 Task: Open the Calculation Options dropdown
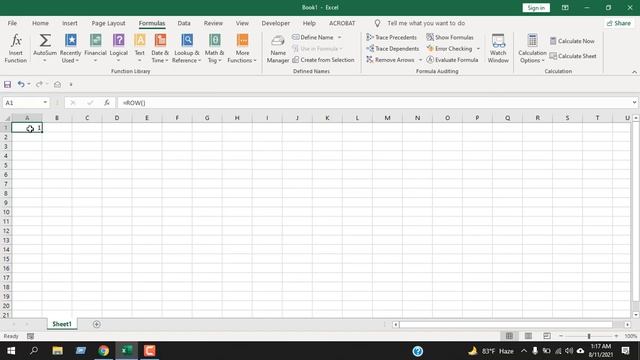pyautogui.click(x=532, y=48)
